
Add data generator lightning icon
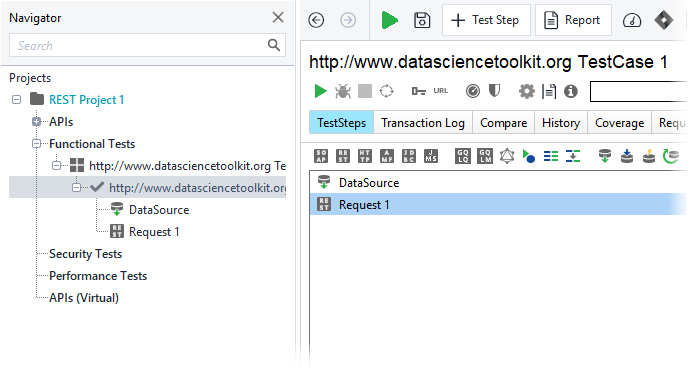click(x=649, y=156)
